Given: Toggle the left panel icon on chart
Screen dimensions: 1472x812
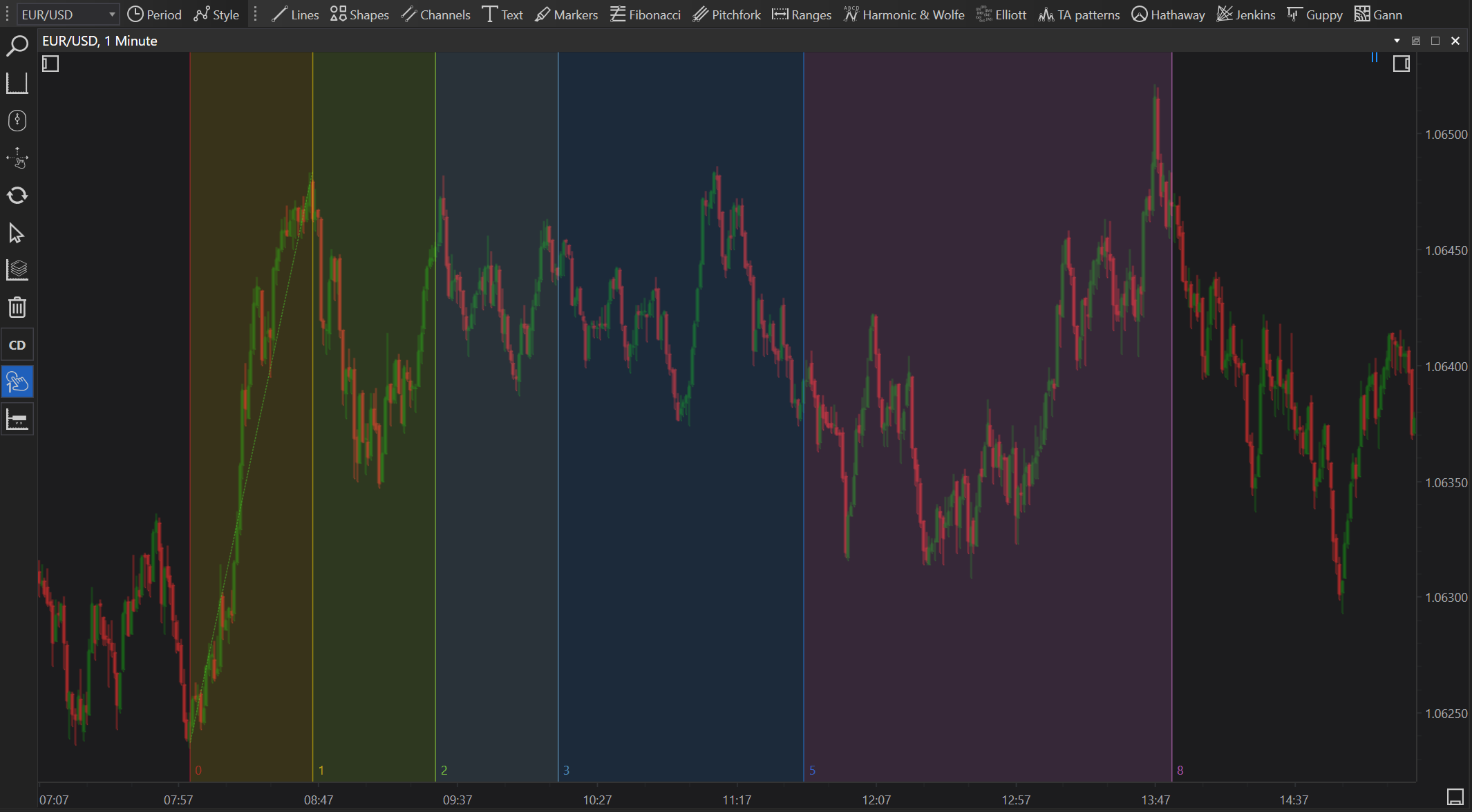Looking at the screenshot, I should (x=50, y=64).
